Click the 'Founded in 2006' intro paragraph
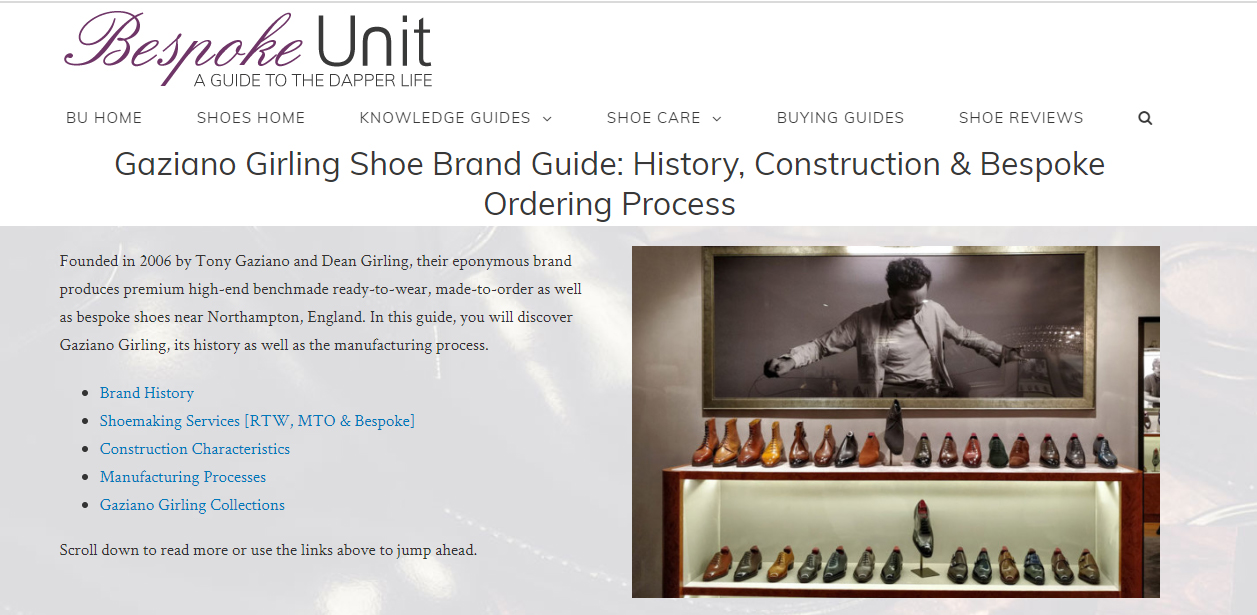The width and height of the screenshot is (1257, 615). click(320, 303)
